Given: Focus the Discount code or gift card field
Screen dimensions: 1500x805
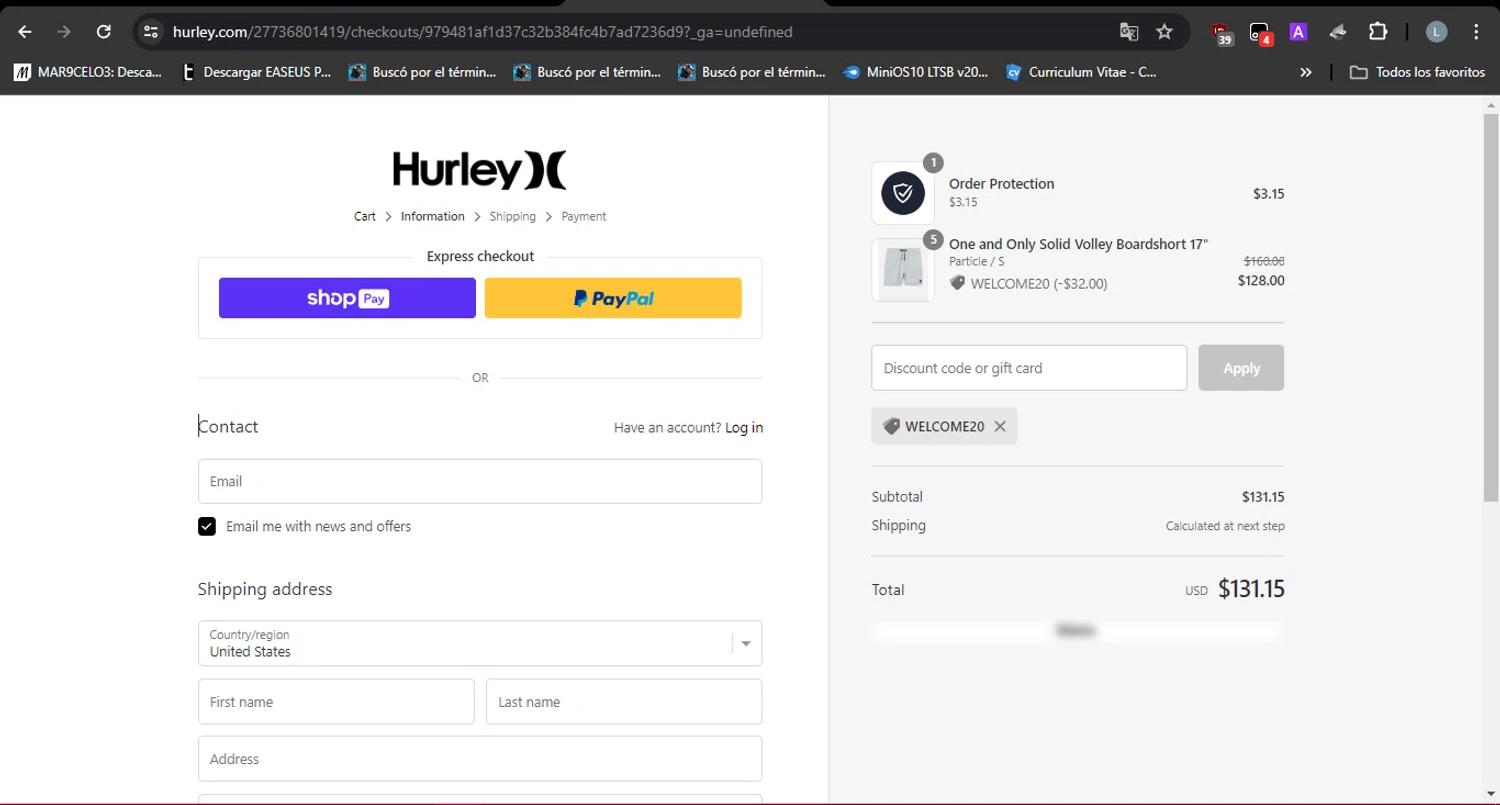Looking at the screenshot, I should pyautogui.click(x=1029, y=368).
